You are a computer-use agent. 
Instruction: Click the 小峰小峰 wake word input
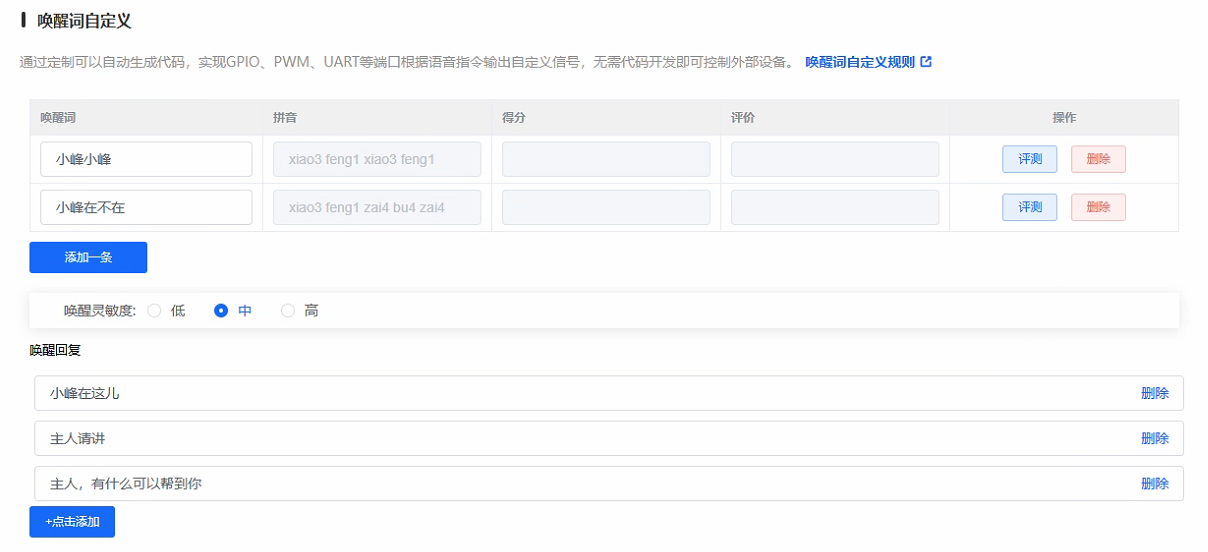146,159
